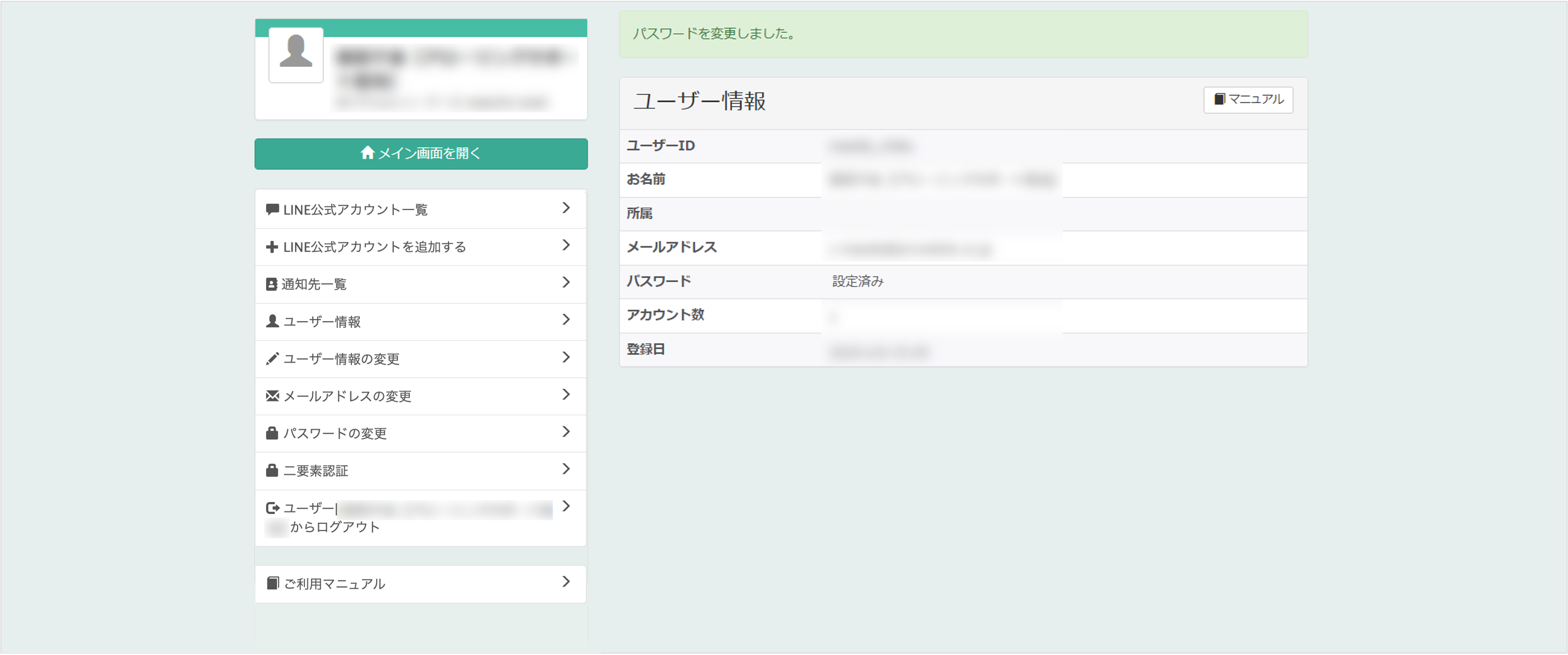Click the lock icon beside パスワードの変更

272,433
